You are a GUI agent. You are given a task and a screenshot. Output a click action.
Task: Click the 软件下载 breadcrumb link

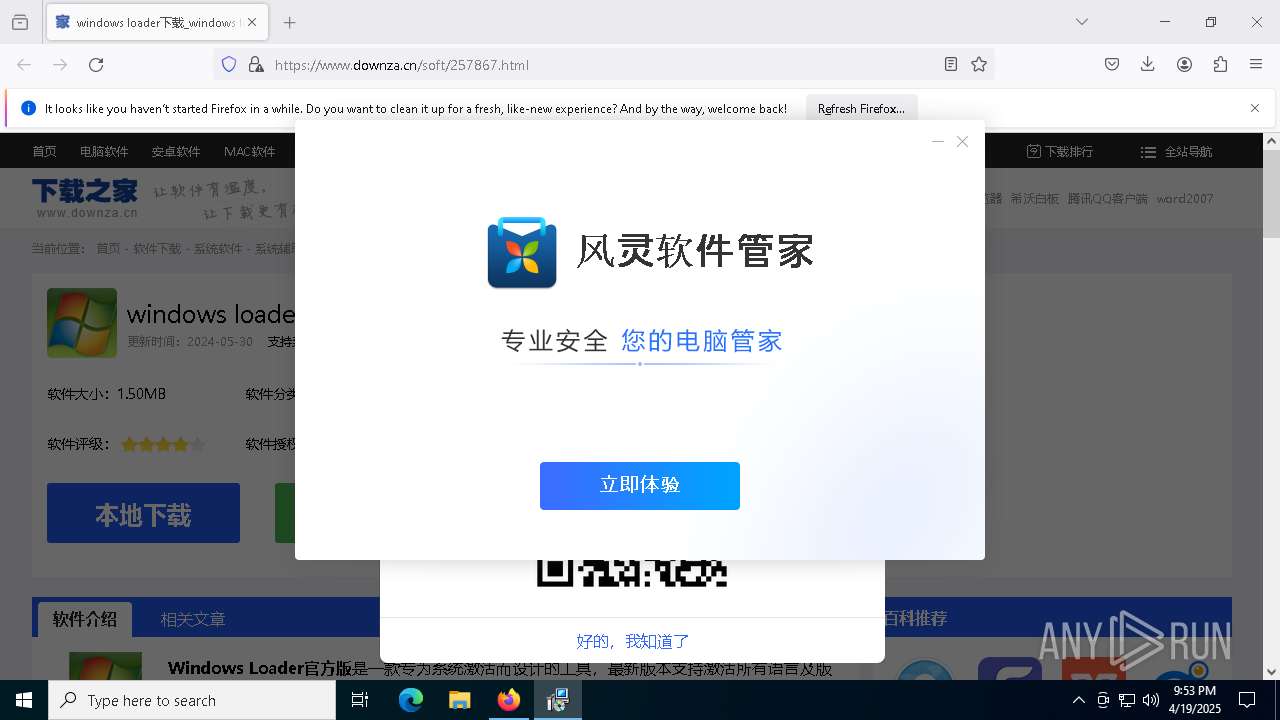coord(157,248)
